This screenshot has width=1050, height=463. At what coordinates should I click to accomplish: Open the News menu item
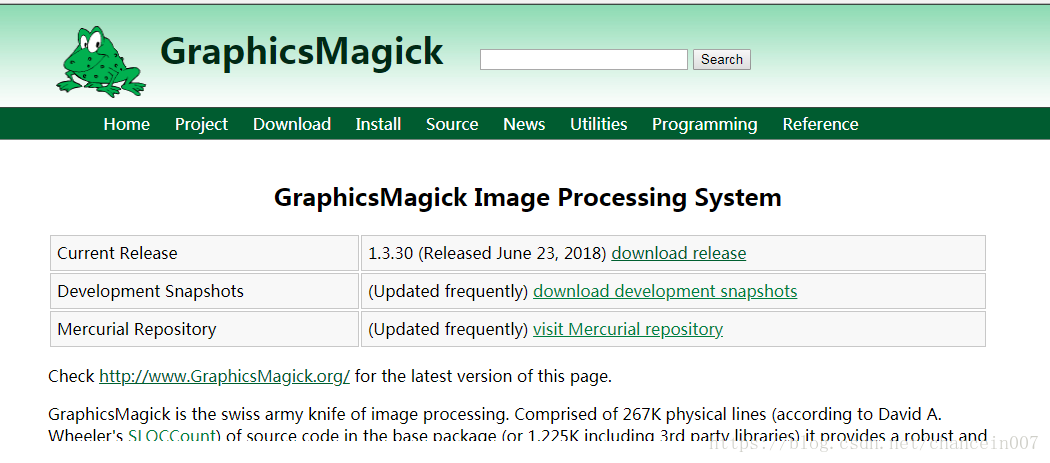(x=524, y=125)
